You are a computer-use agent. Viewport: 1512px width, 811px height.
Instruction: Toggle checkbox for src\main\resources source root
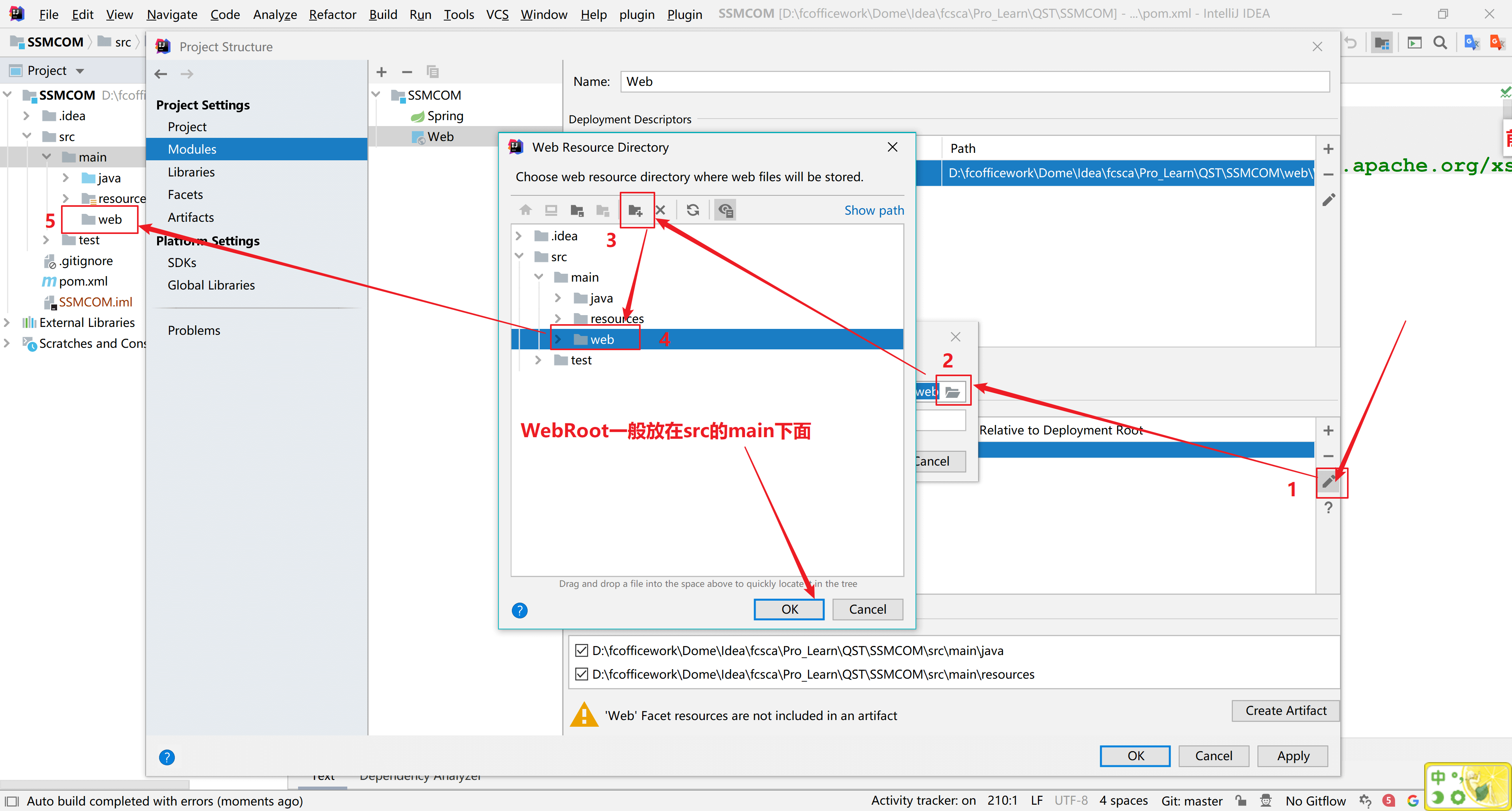pos(581,674)
